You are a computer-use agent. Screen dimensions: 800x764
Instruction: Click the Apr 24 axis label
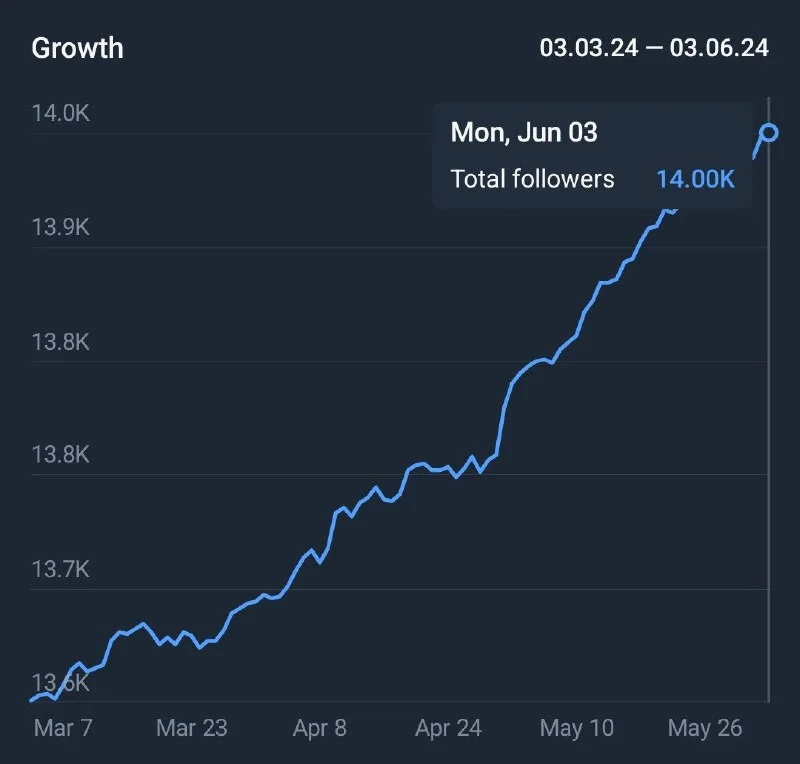pos(448,727)
